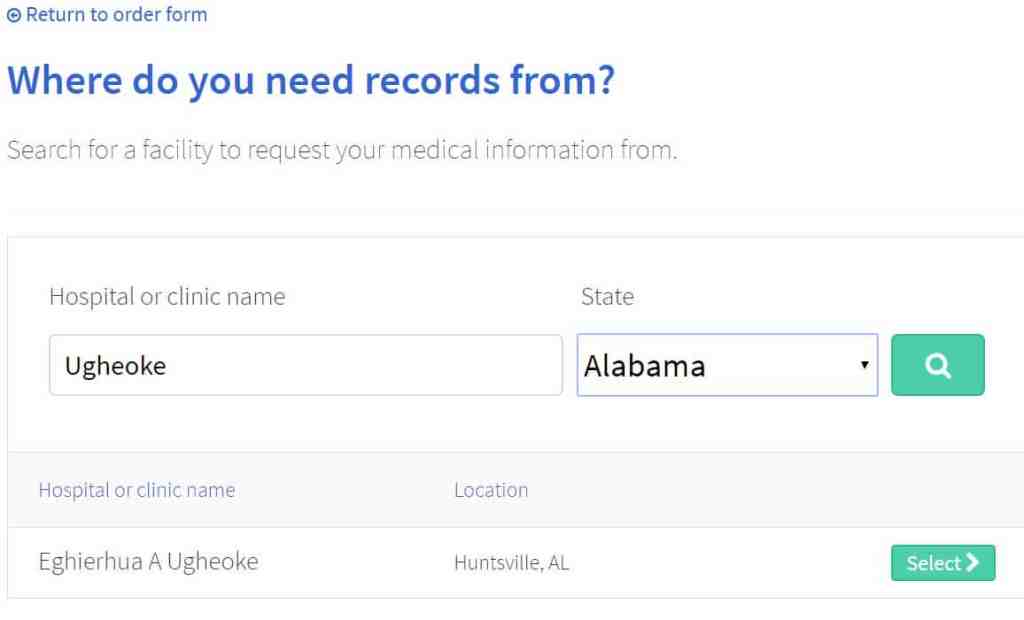Viewport: 1024px width, 620px height.
Task: Click the empty right side of name input
Action: tap(450, 365)
